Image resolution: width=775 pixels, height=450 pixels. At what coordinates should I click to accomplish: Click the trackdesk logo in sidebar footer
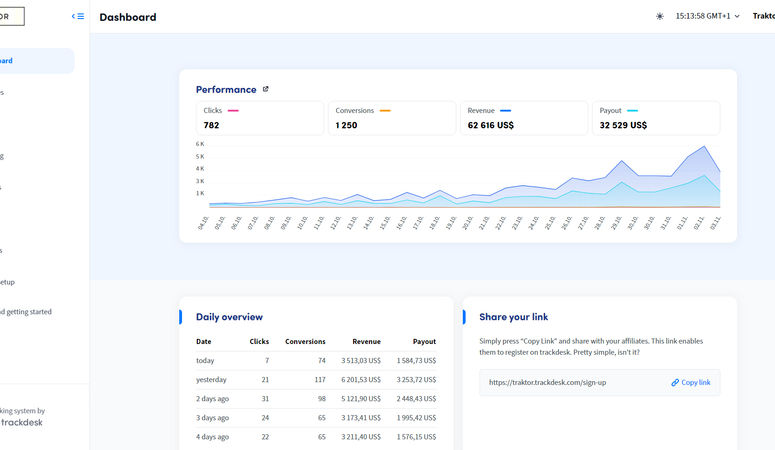(21, 422)
